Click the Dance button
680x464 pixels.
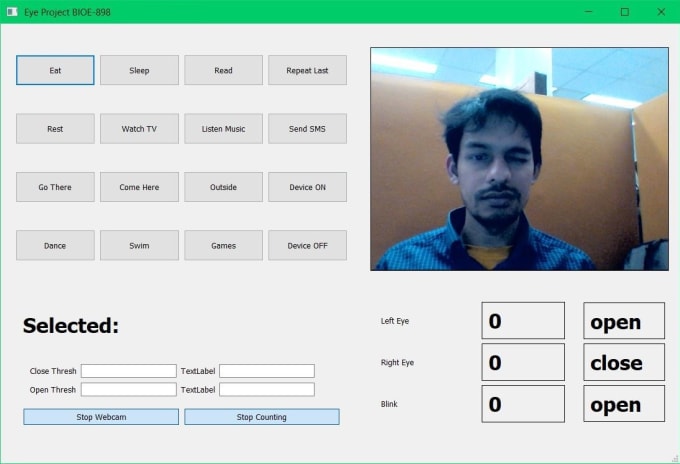(55, 245)
